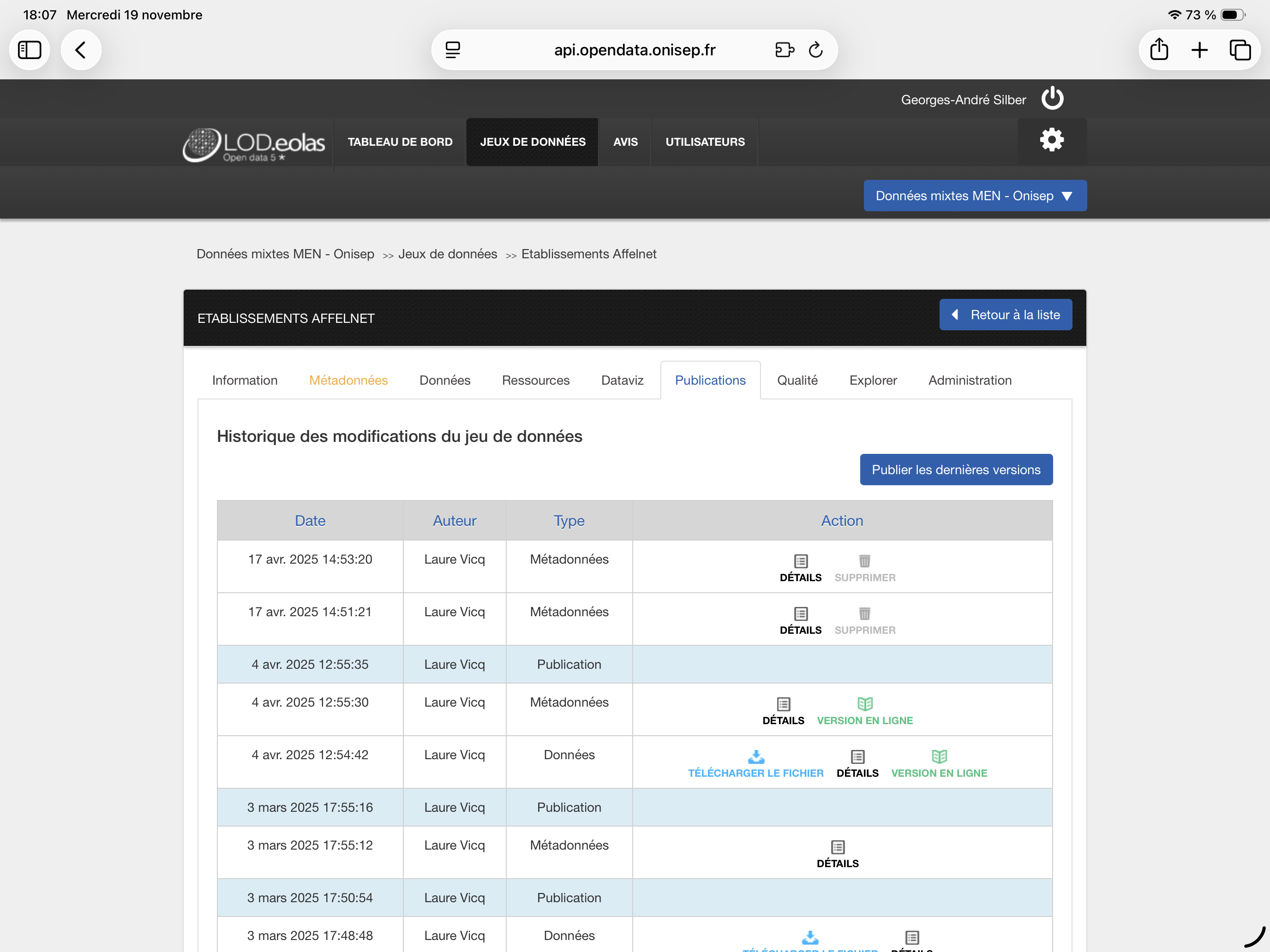The width and height of the screenshot is (1270, 952).
Task: Open JEUX DE DONNÉES menu
Action: tap(532, 142)
